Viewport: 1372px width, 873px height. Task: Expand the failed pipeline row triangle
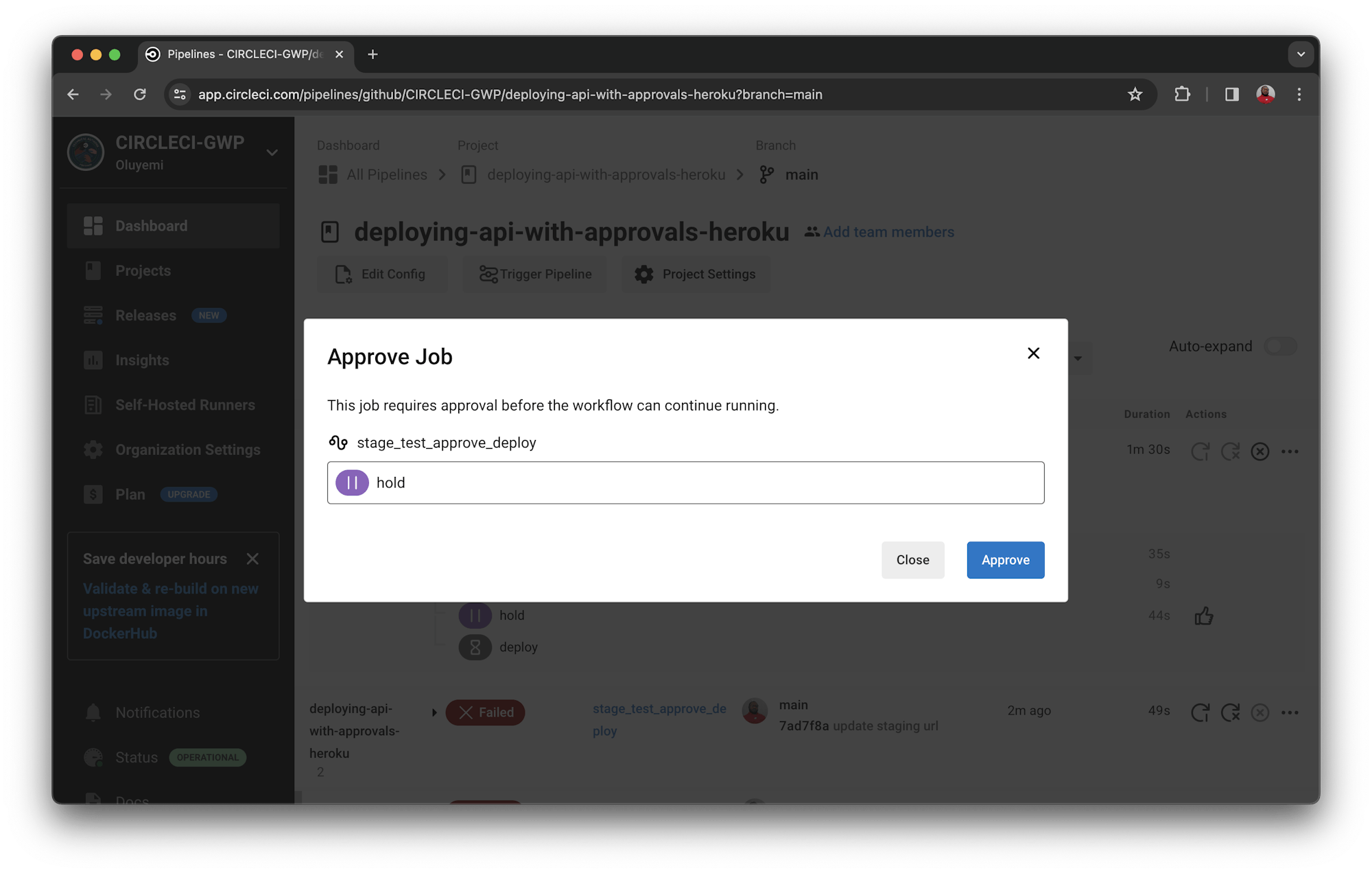pyautogui.click(x=435, y=712)
